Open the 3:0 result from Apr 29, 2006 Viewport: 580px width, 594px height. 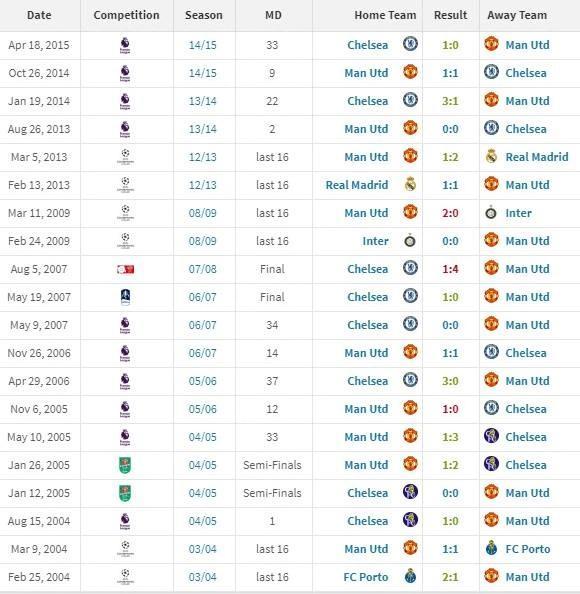click(x=450, y=381)
